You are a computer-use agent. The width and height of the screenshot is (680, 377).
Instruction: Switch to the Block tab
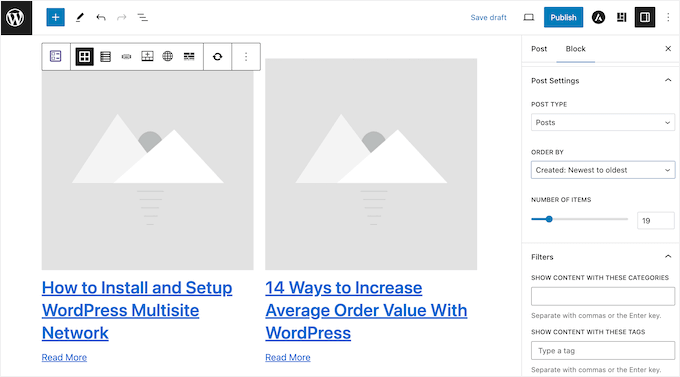point(575,49)
